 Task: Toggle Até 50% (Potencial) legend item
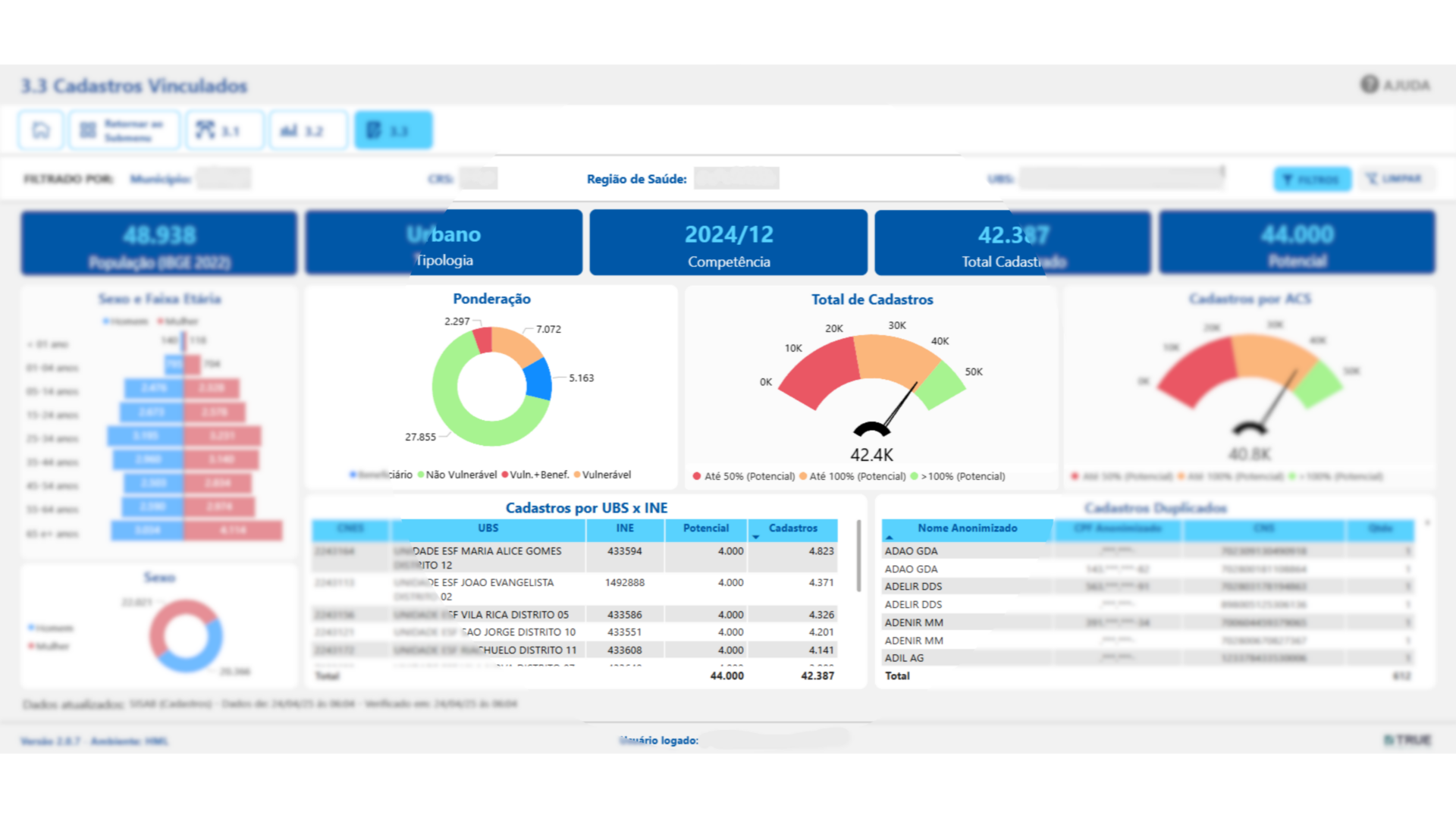coord(748,477)
